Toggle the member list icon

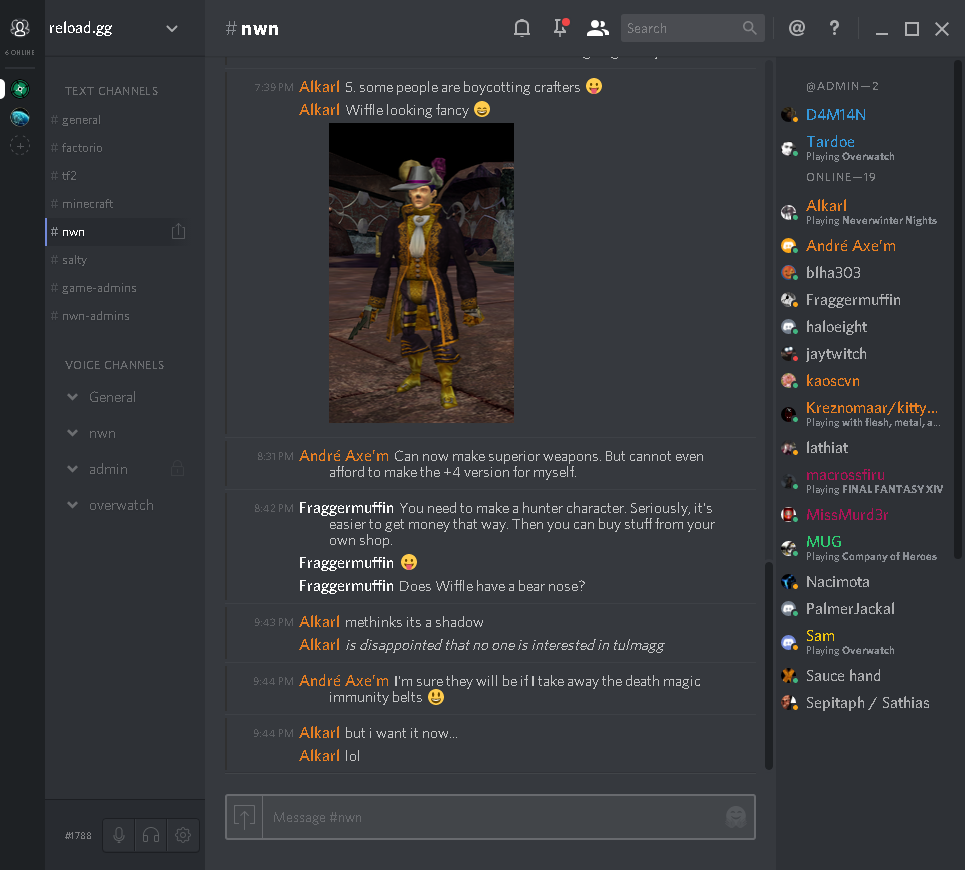click(x=598, y=28)
